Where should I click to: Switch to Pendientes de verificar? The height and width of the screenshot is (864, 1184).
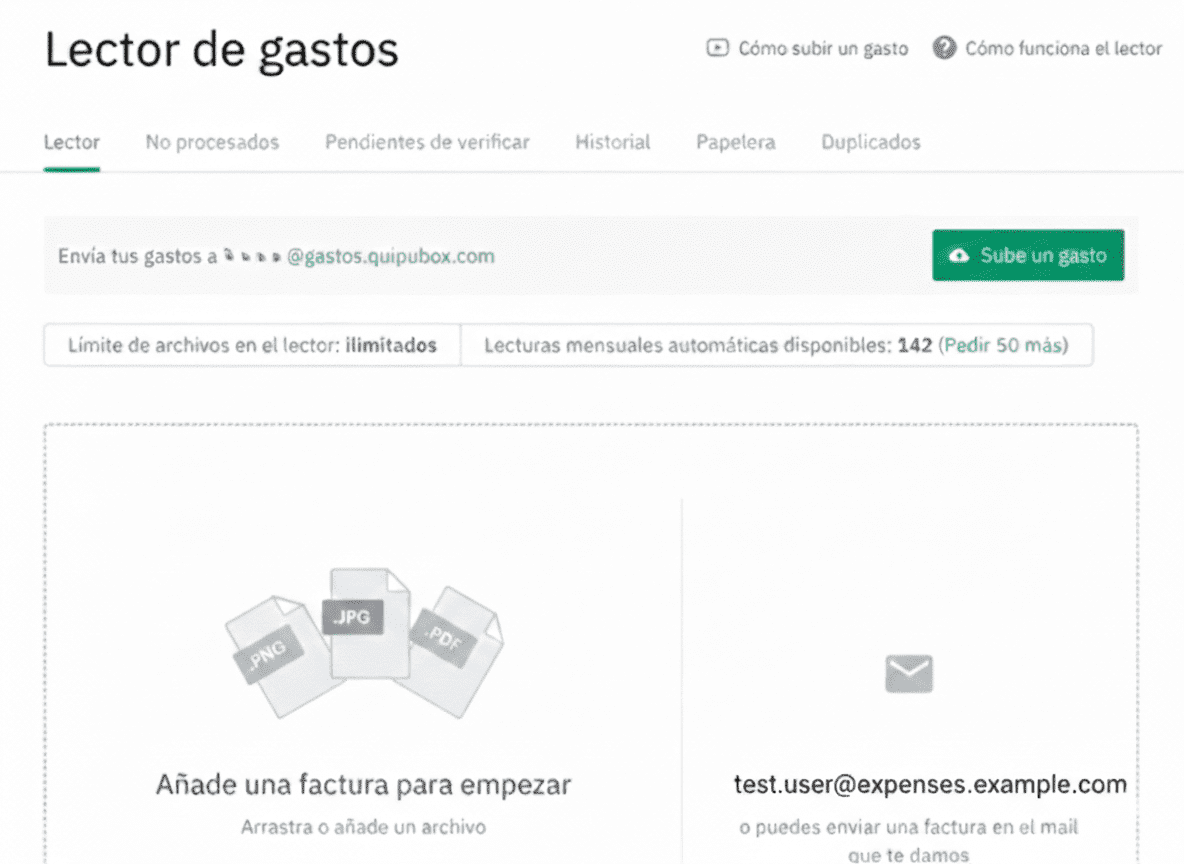(426, 142)
